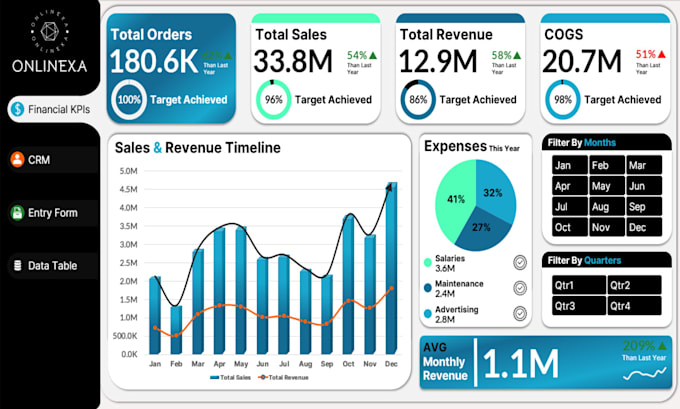680x409 pixels.
Task: Select the Qtr4 quarter filter
Action: click(x=634, y=306)
